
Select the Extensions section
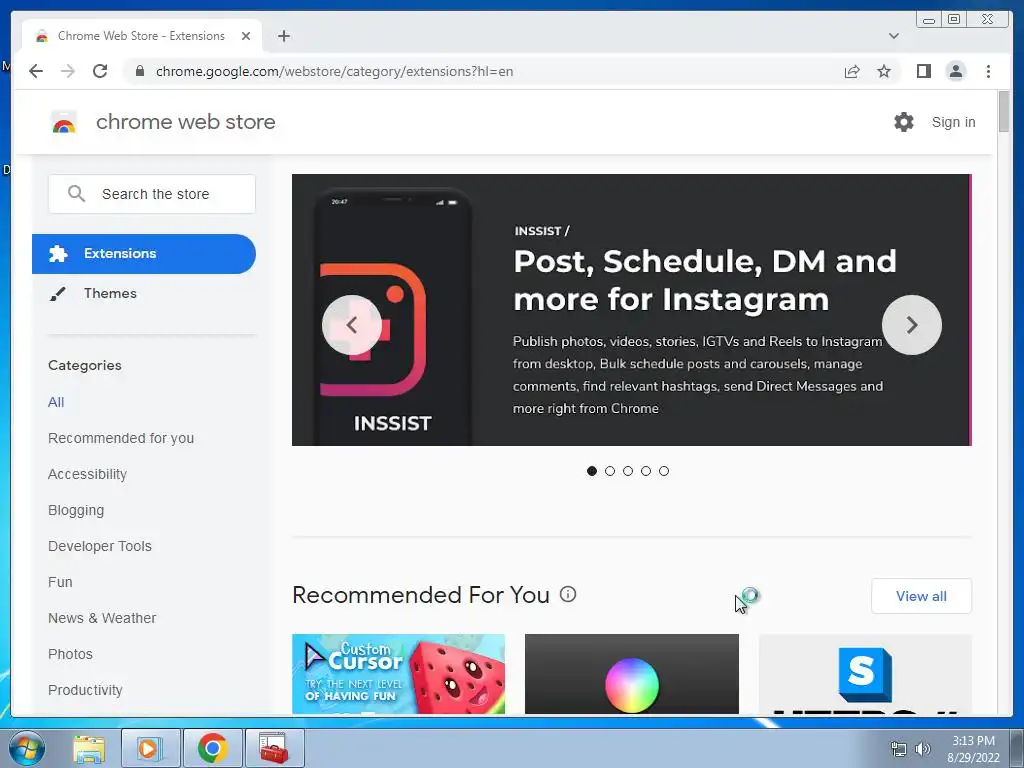click(x=144, y=254)
